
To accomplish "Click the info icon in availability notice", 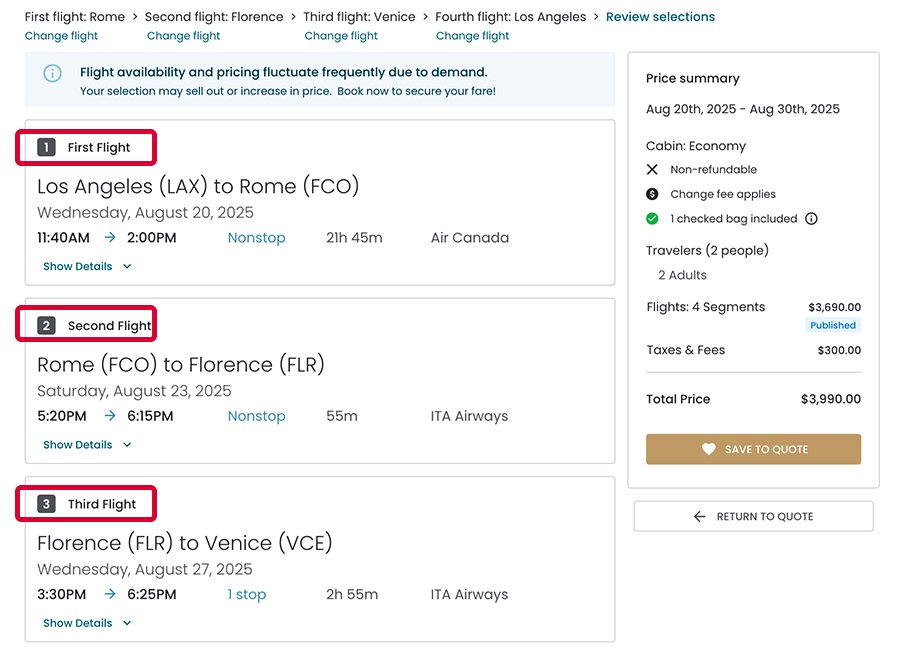I will point(53,73).
